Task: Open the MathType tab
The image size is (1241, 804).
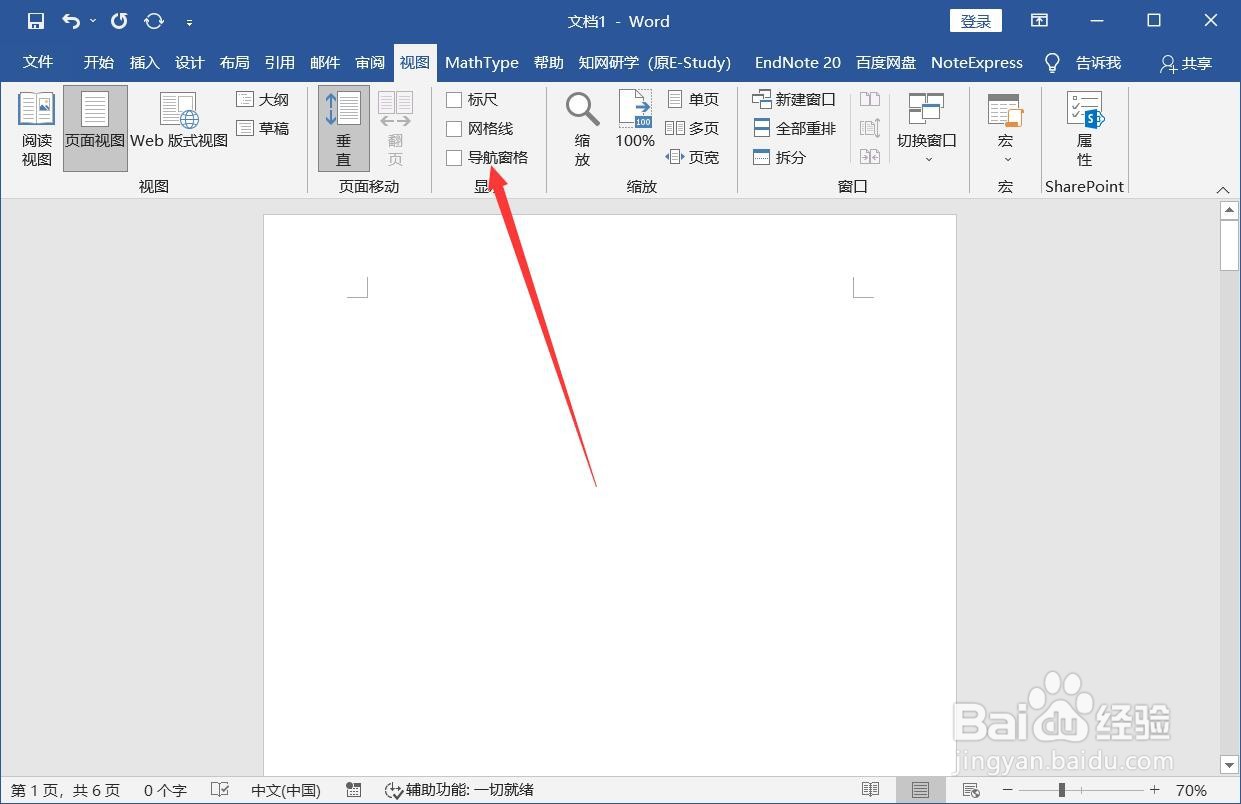Action: point(482,62)
